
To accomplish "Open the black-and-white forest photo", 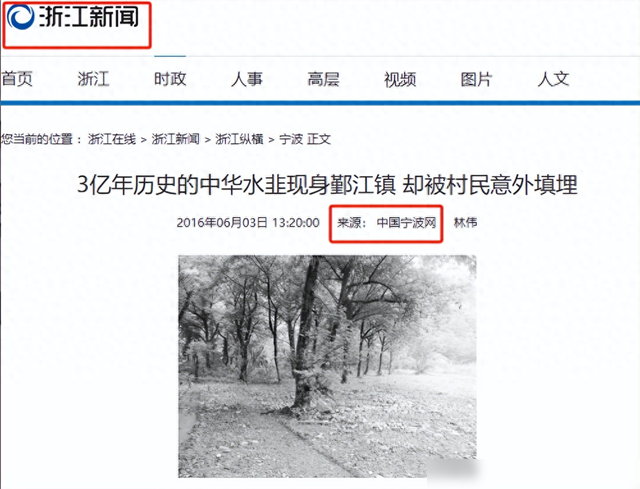I will [x=327, y=366].
